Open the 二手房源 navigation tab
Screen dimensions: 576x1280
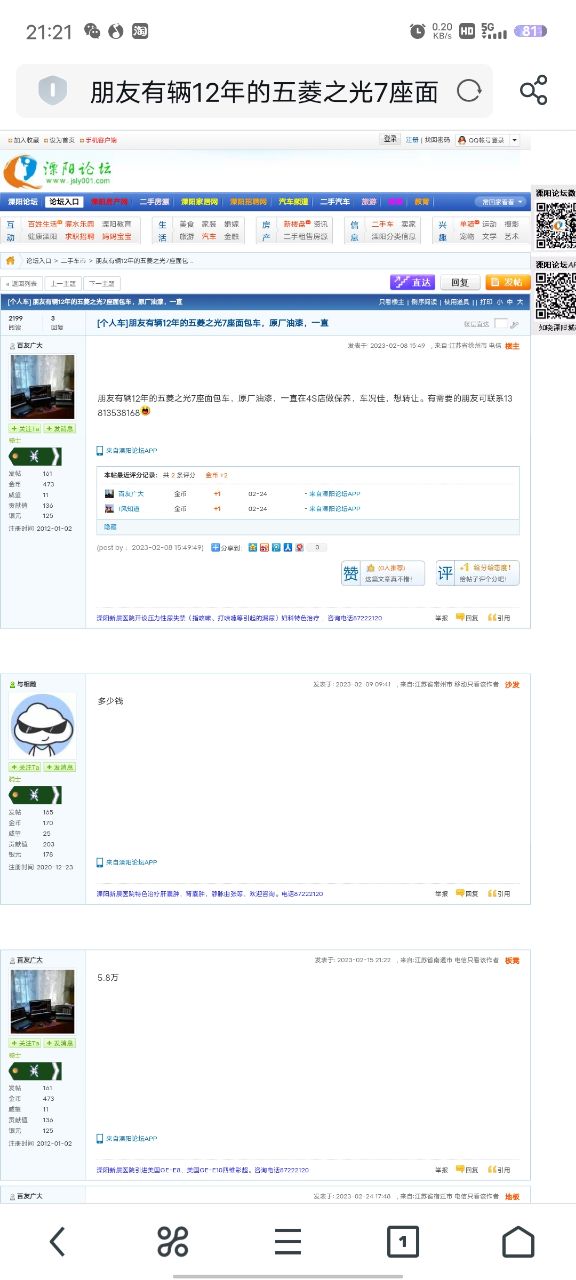point(155,201)
